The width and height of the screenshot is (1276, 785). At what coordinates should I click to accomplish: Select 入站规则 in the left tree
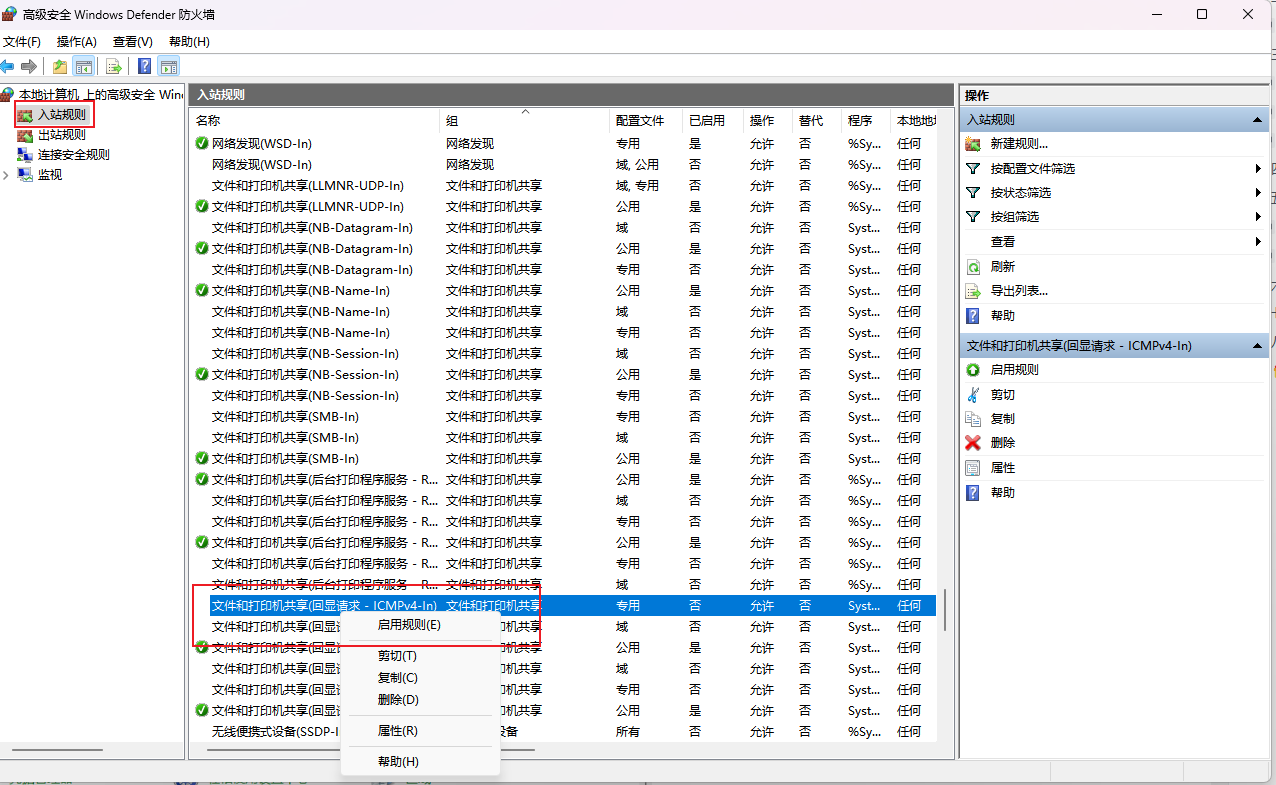[x=62, y=115]
